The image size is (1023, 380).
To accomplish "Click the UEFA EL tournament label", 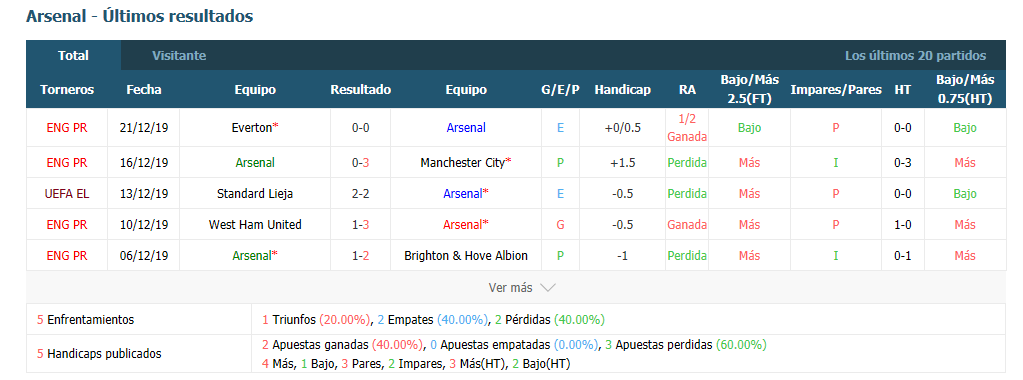I will click(67, 193).
